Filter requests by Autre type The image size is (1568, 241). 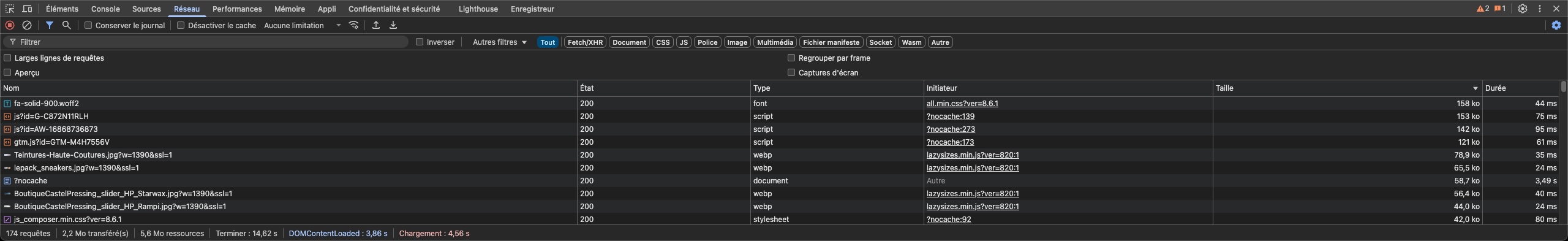[940, 42]
